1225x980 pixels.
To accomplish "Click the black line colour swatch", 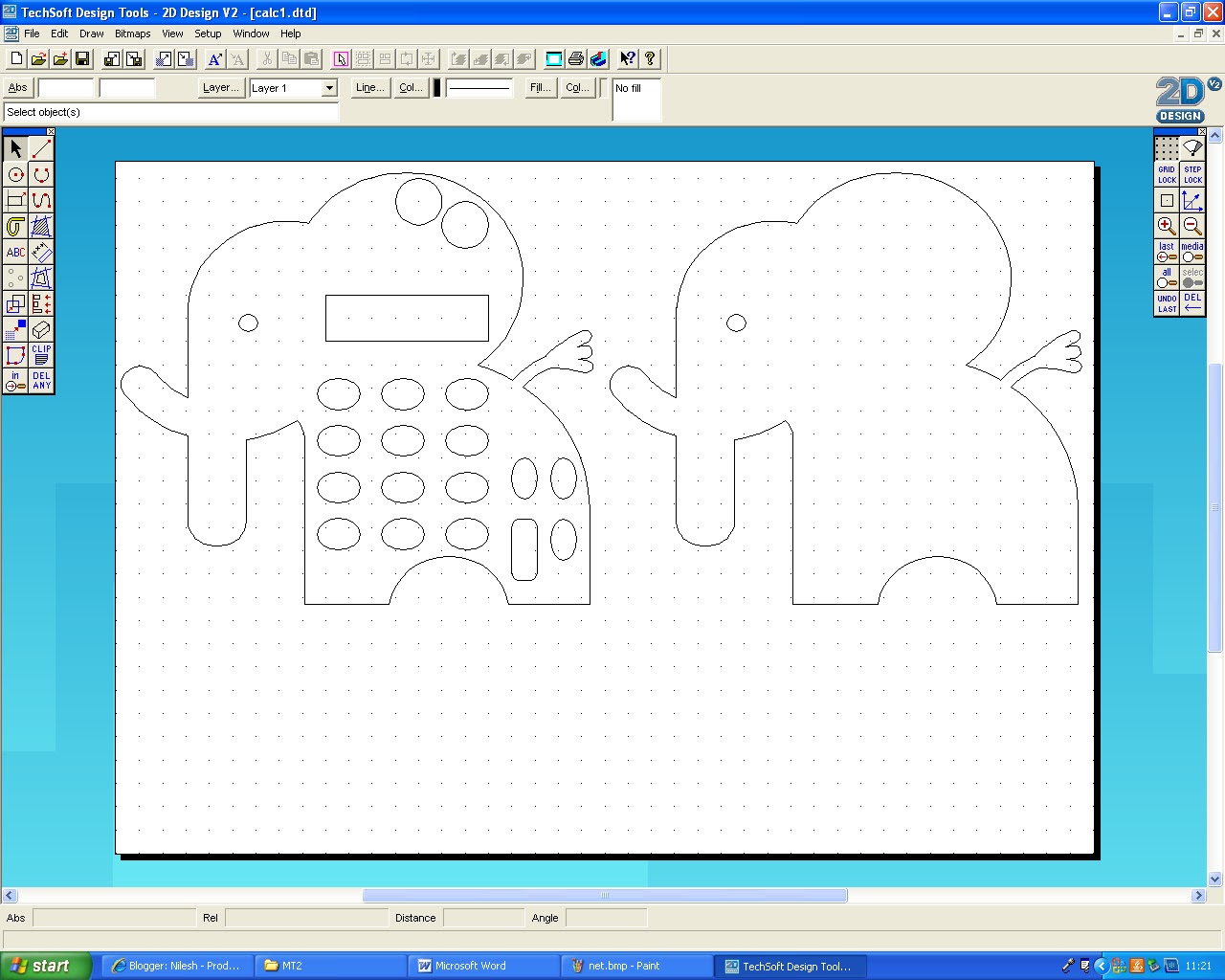I will pos(435,87).
